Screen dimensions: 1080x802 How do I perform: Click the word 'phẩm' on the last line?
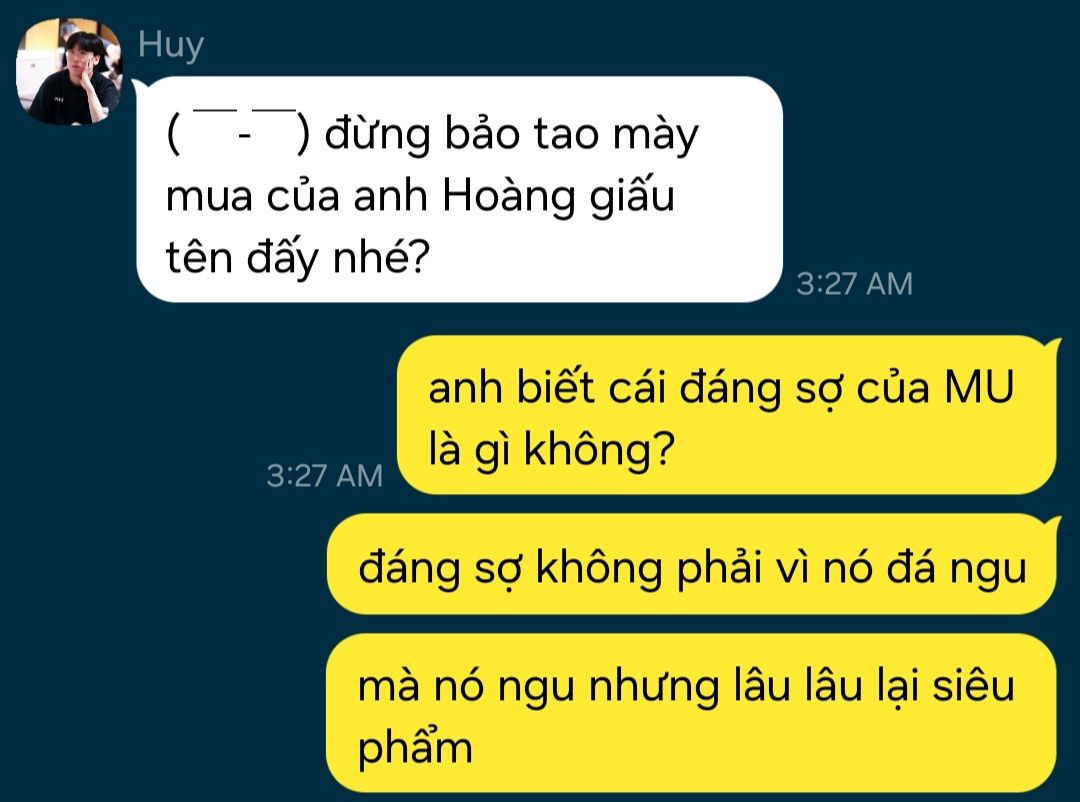pyautogui.click(x=415, y=748)
